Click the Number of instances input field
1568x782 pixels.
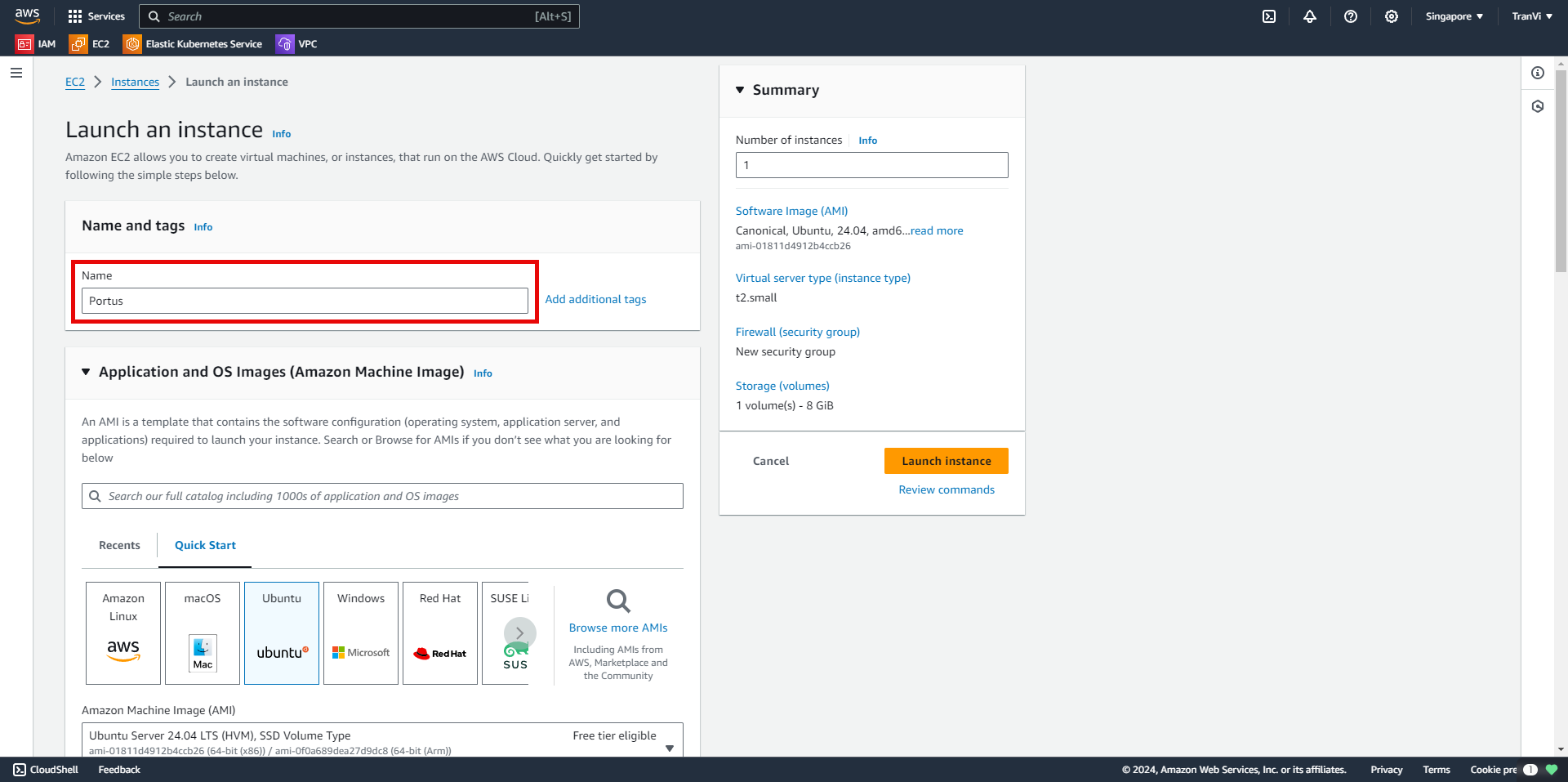click(871, 165)
